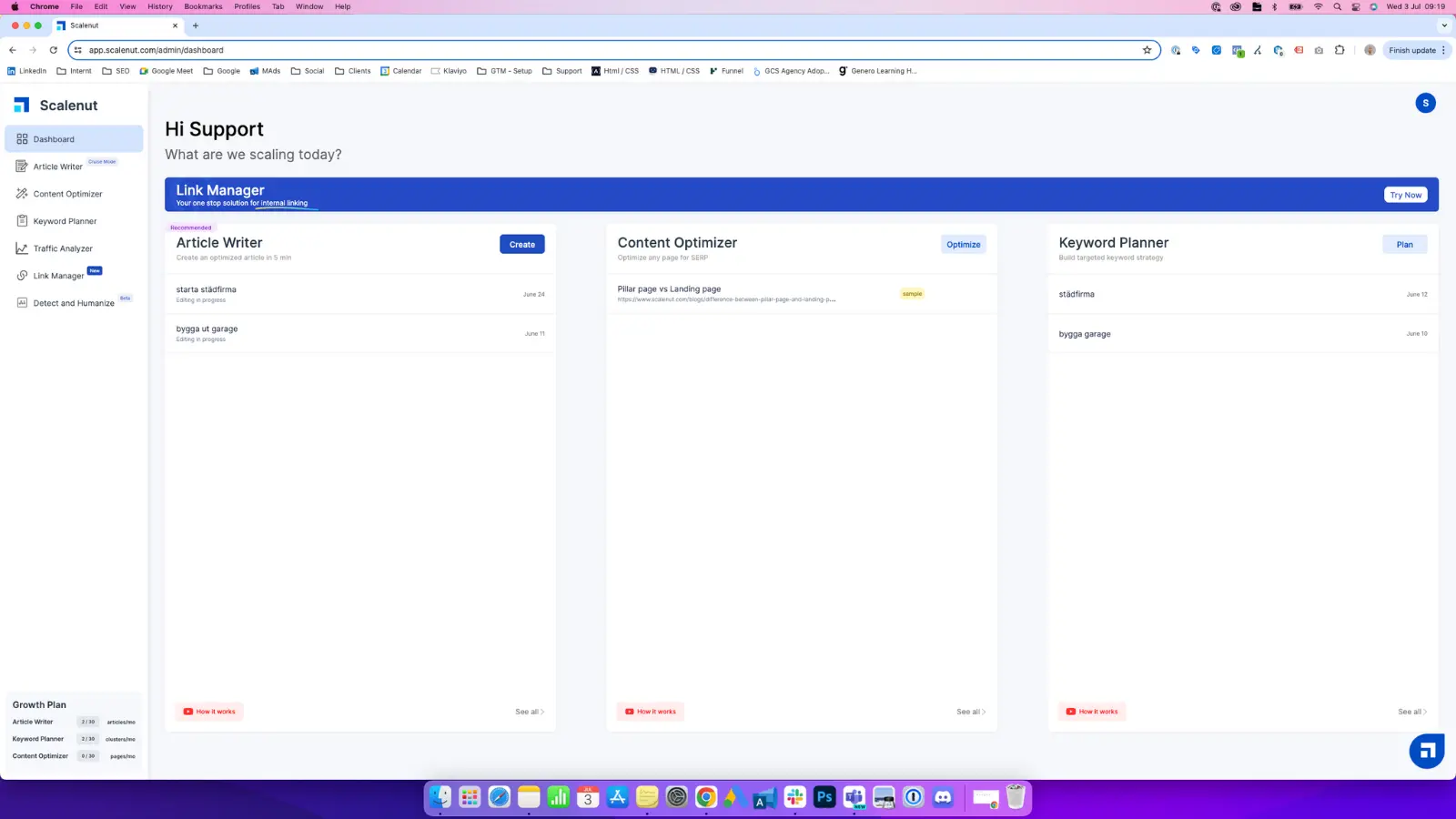Open the Bookmarks menu
The height and width of the screenshot is (819, 1456).
(203, 6)
